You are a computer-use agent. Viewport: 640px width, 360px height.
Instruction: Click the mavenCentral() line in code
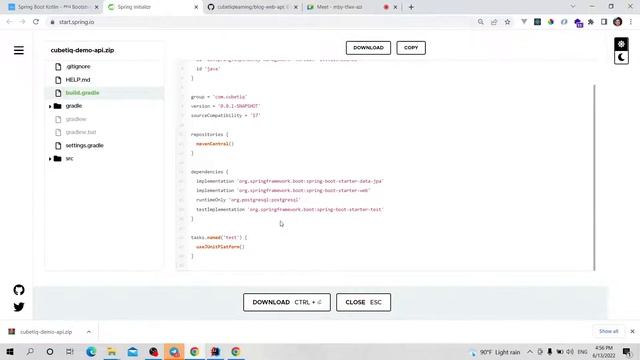tap(215, 144)
